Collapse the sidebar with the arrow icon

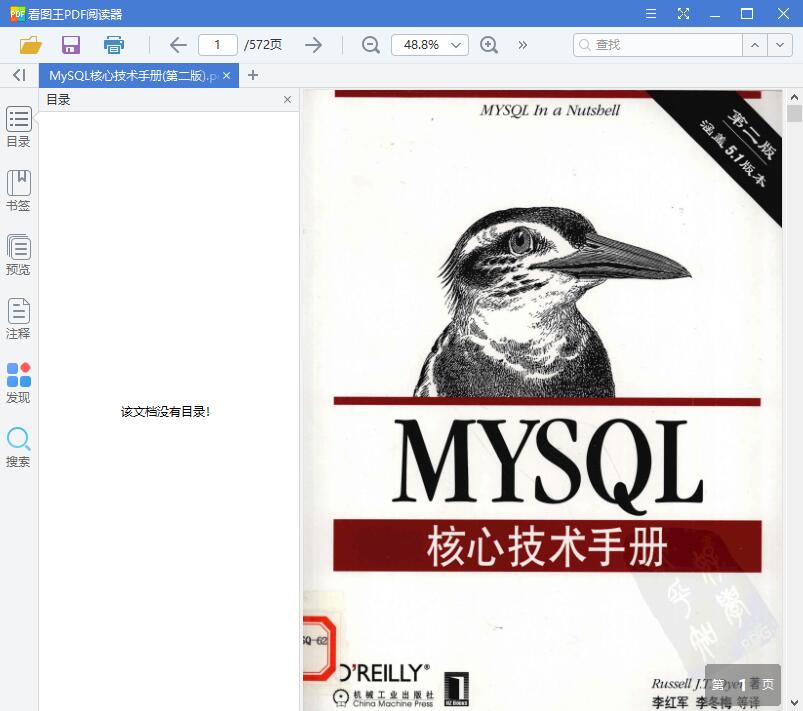click(19, 75)
